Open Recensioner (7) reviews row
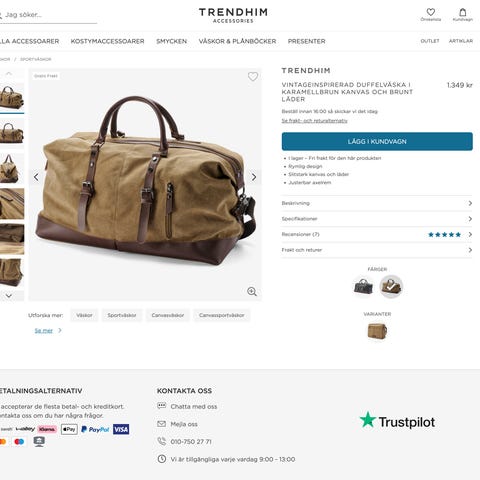The width and height of the screenshot is (480, 480). click(x=377, y=234)
